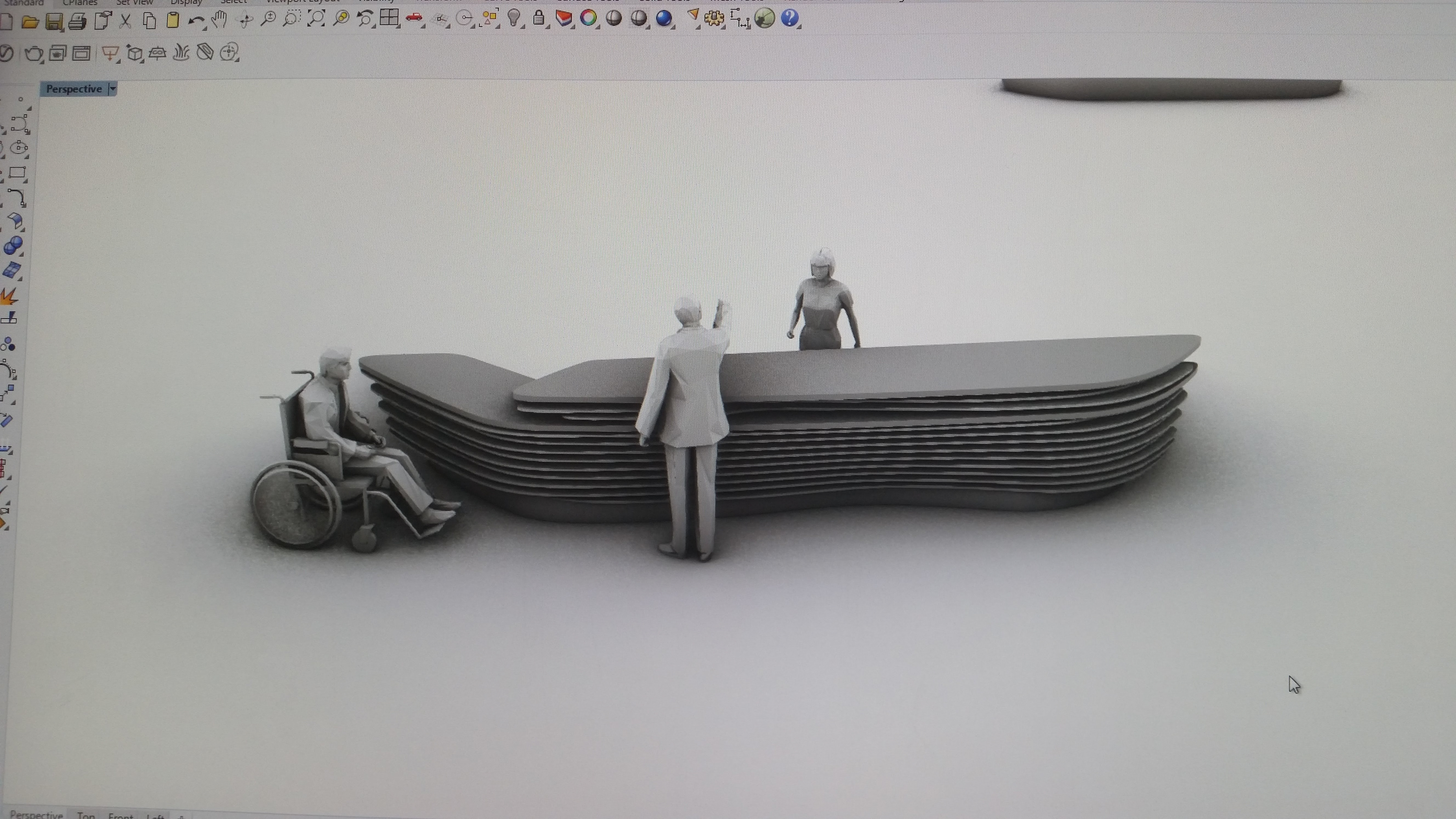The image size is (1456, 819).
Task: Switch to the Front viewport tab
Action: coord(121,816)
